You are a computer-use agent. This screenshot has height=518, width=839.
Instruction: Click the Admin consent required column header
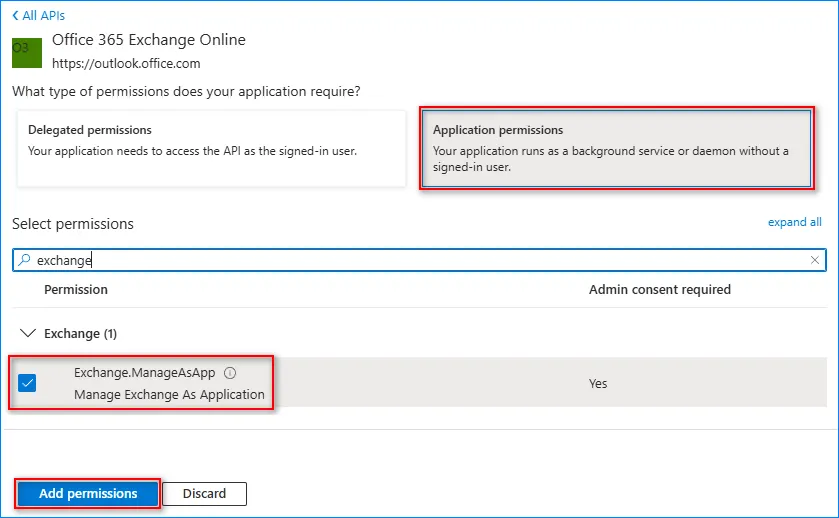(x=659, y=289)
